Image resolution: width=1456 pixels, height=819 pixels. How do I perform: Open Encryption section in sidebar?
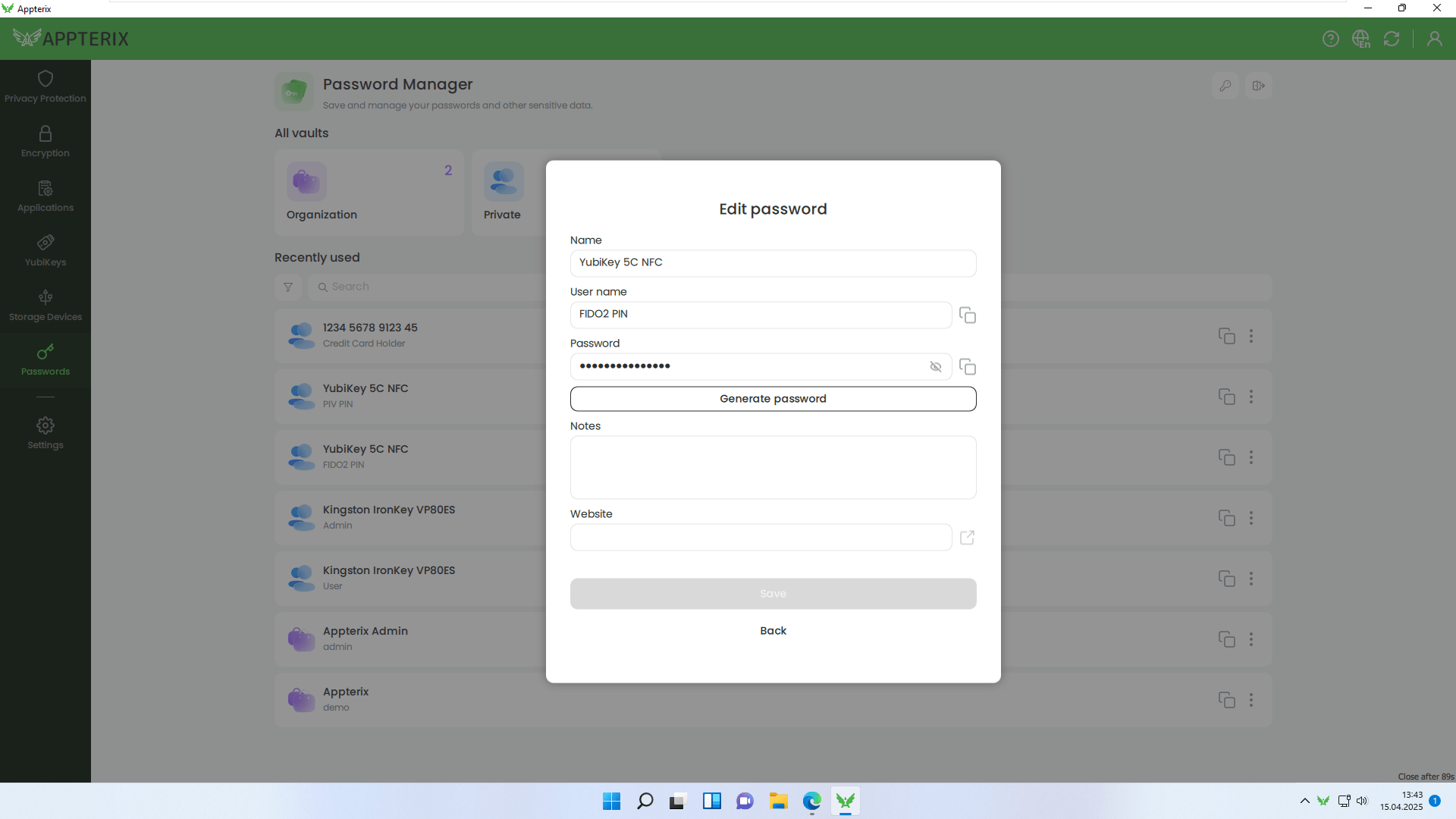click(x=45, y=142)
